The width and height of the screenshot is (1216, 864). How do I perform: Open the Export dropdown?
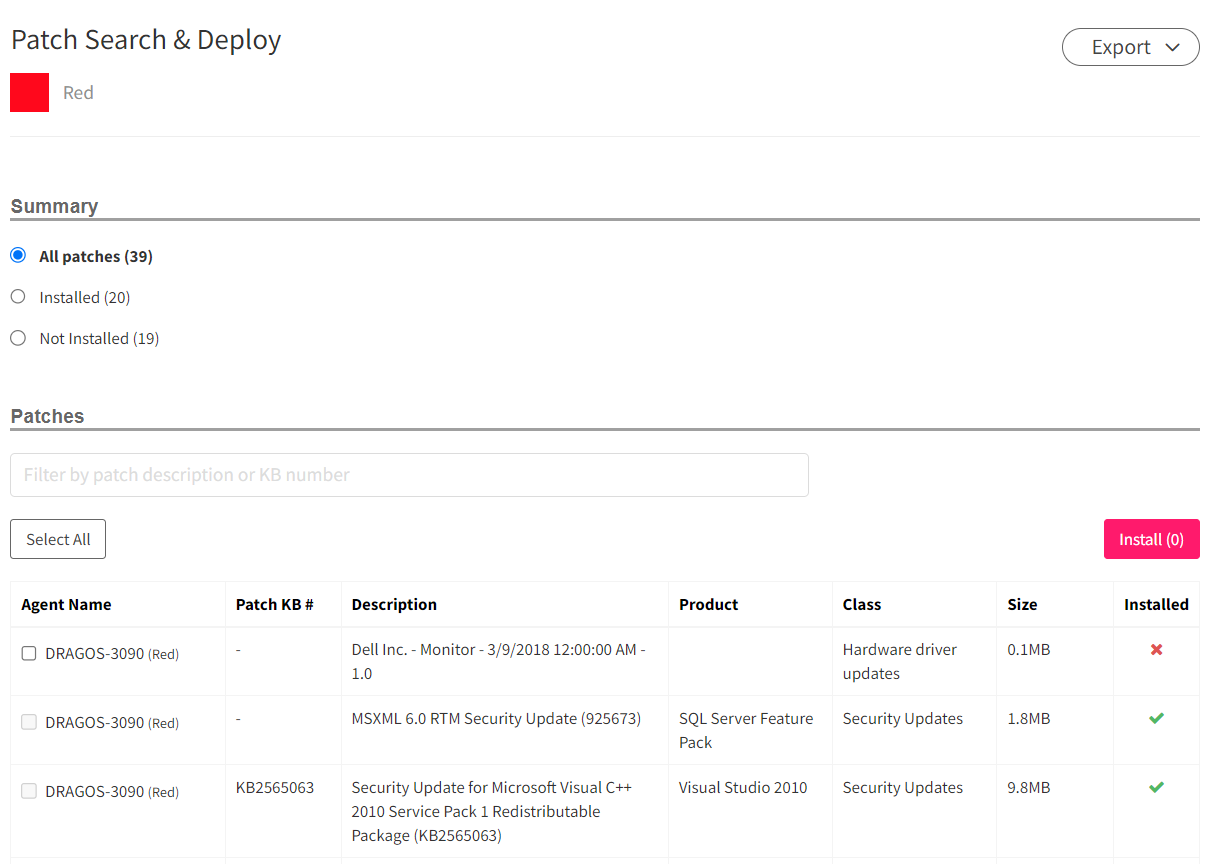1130,47
